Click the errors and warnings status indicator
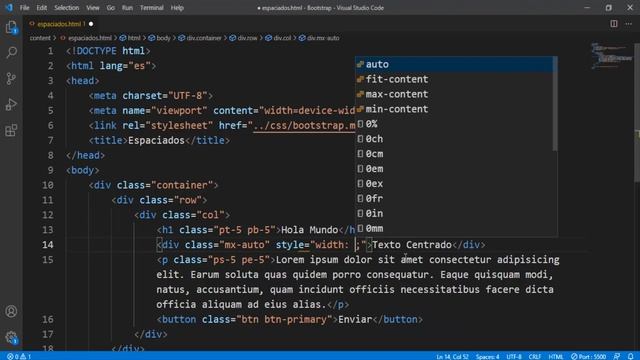The image size is (640, 360). (x=19, y=356)
